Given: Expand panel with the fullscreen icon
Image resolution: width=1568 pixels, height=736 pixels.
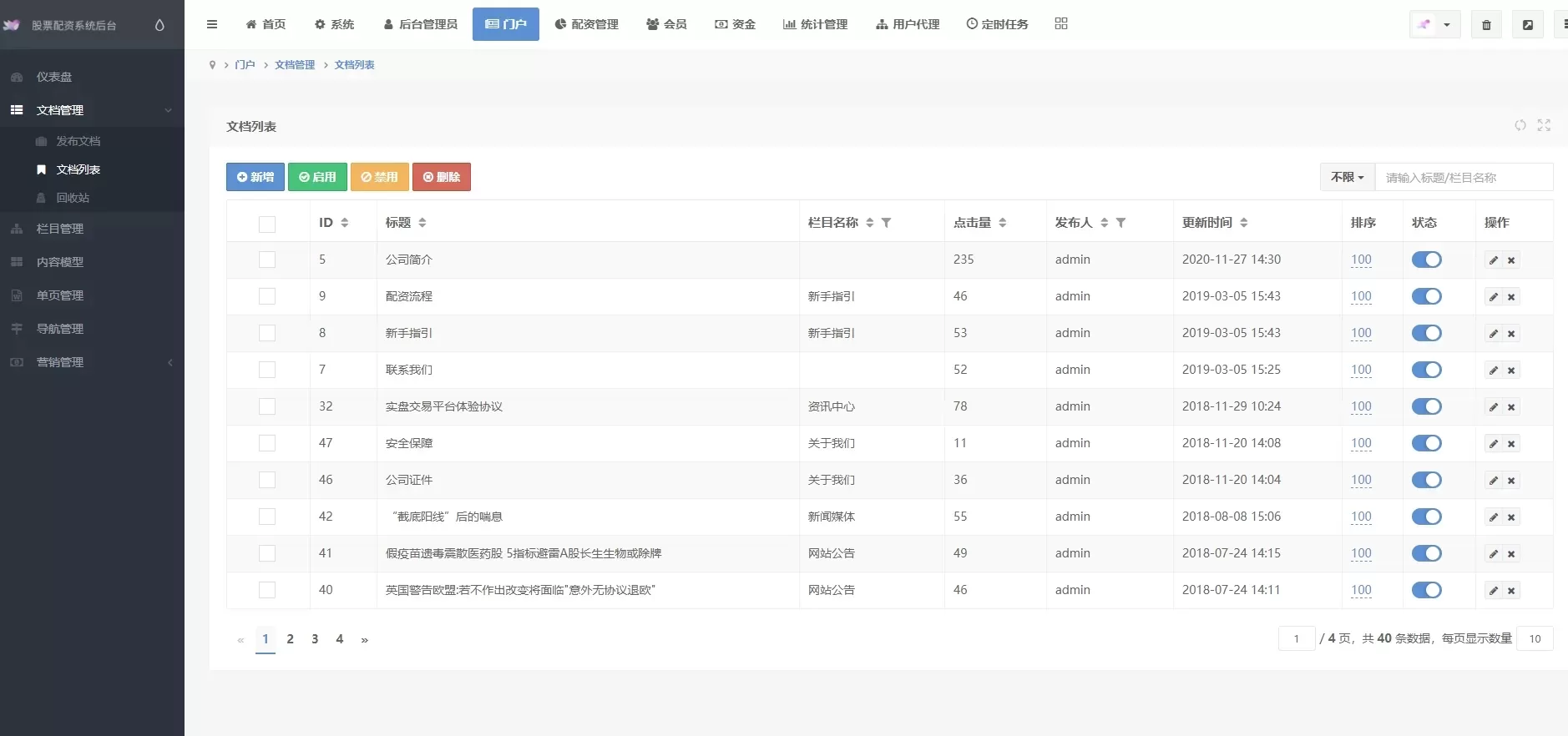Looking at the screenshot, I should [x=1544, y=125].
